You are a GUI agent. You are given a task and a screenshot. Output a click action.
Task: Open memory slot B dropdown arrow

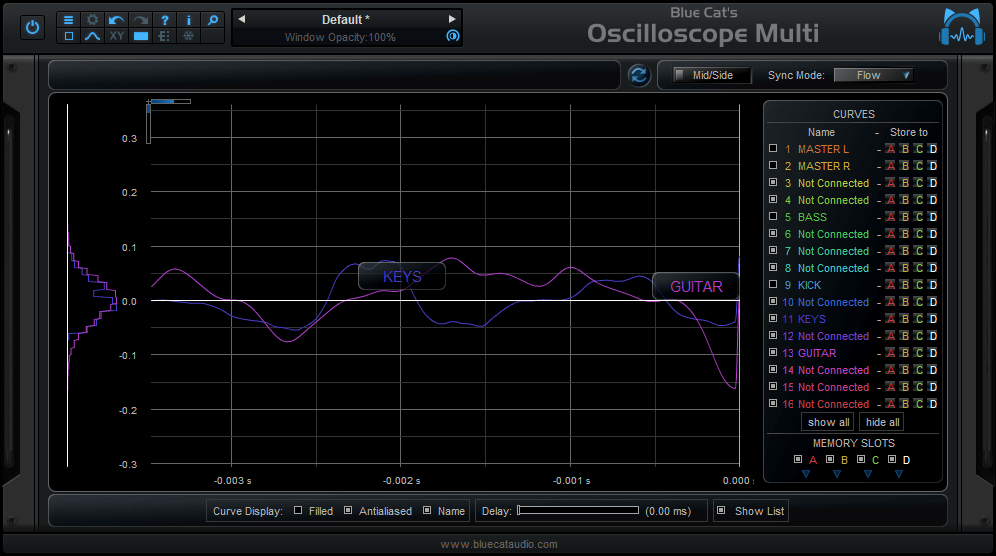point(837,474)
